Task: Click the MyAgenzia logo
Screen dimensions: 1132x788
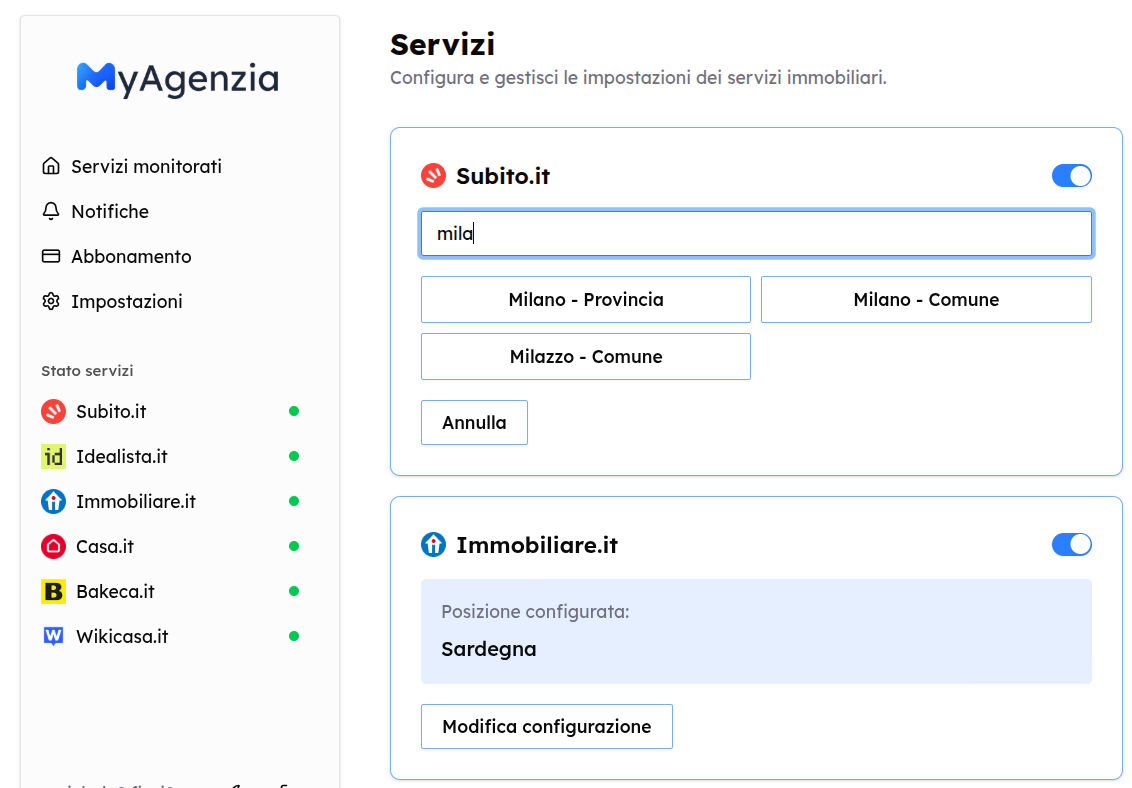Action: coord(178,79)
